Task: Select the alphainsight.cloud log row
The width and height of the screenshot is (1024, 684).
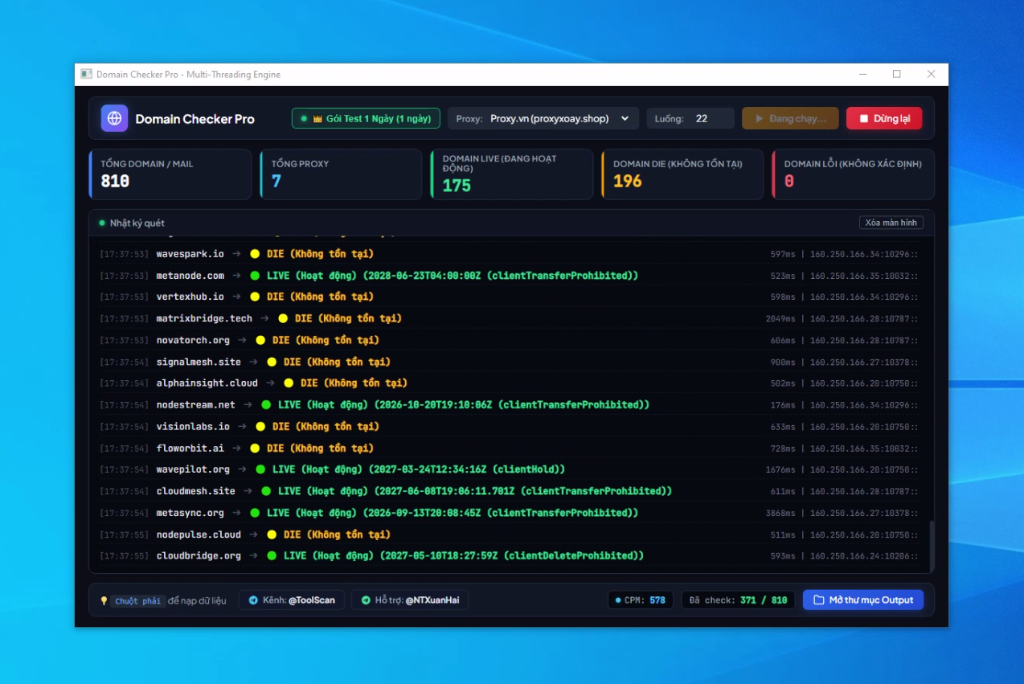Action: point(508,383)
